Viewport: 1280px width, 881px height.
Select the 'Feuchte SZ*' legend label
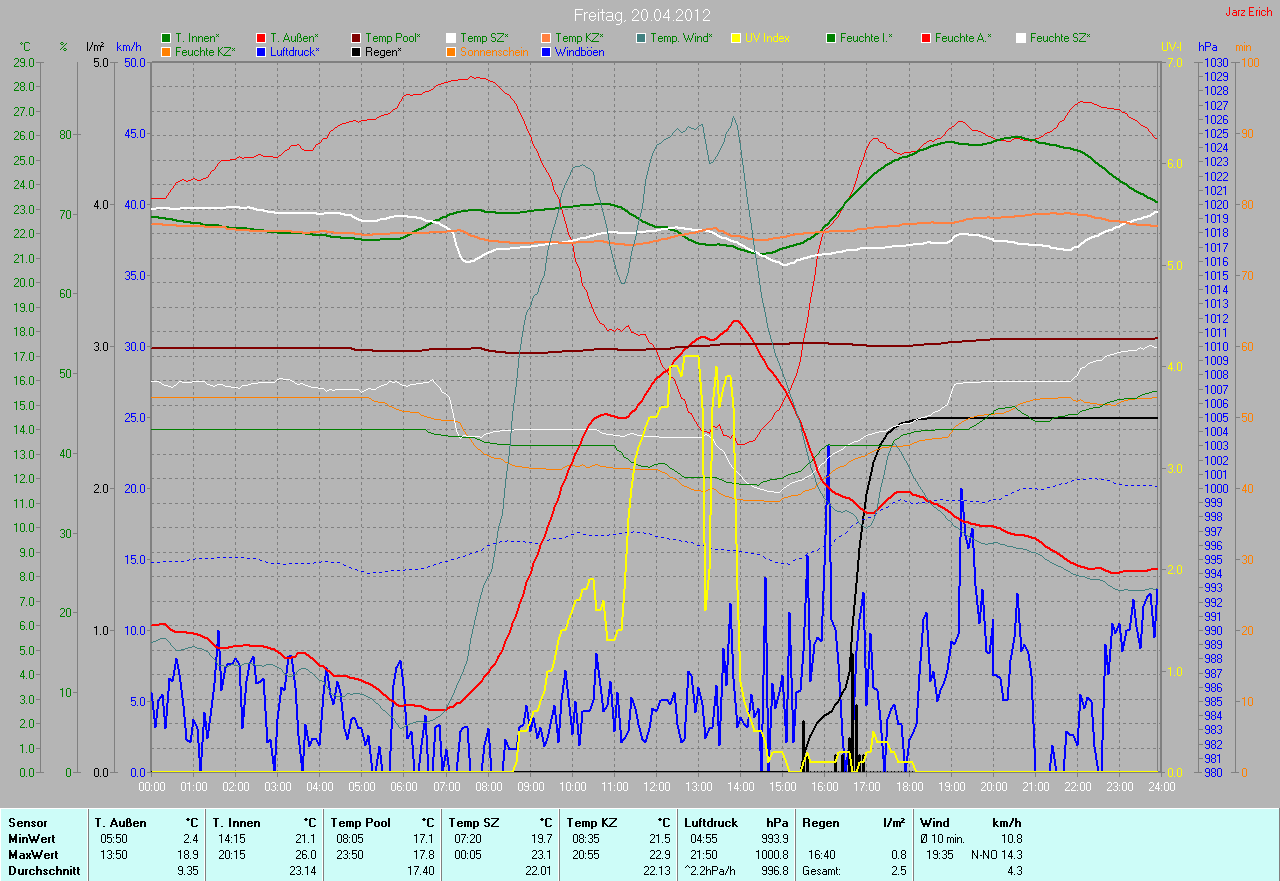(1060, 38)
